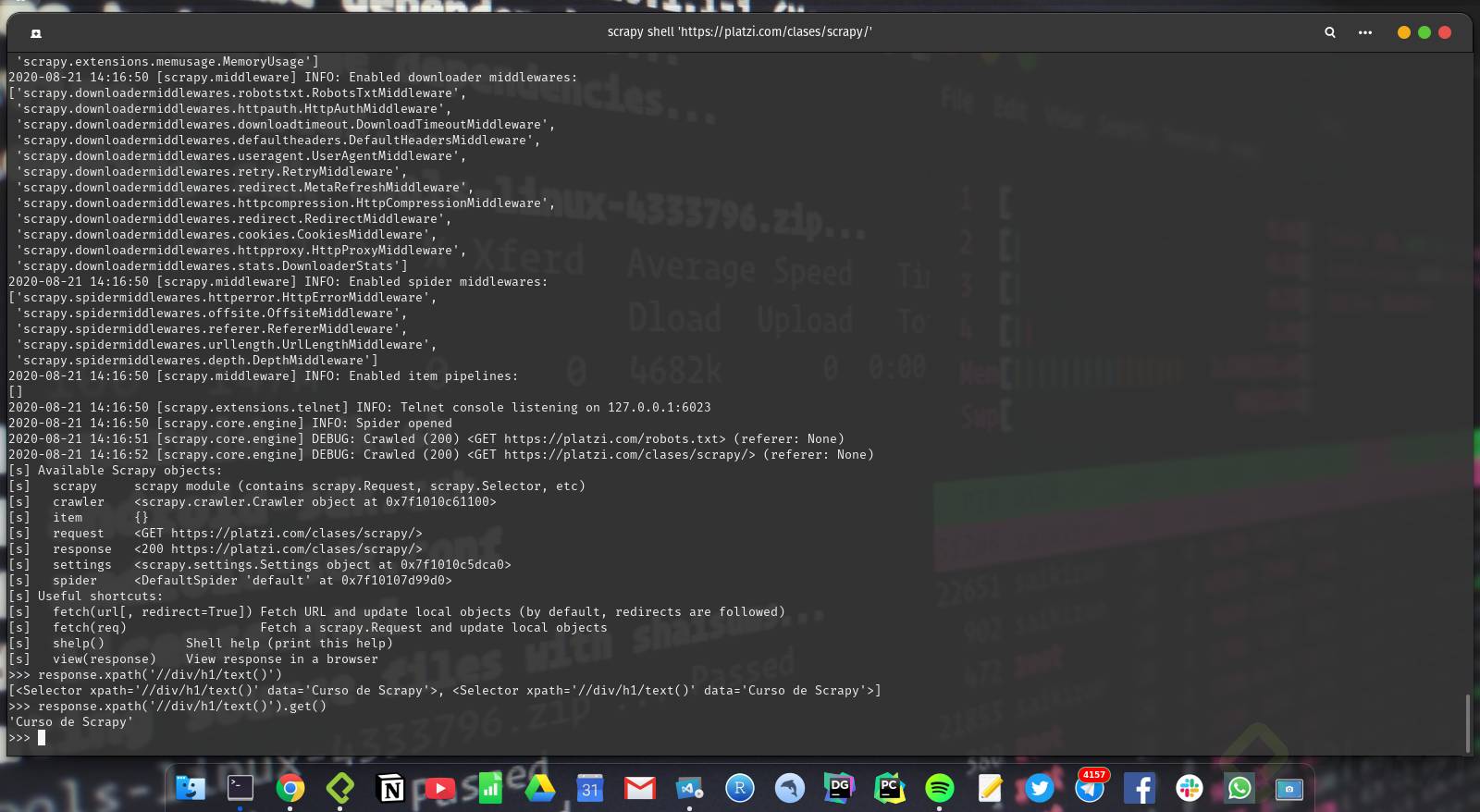Open YouTube from the dock
The width and height of the screenshot is (1480, 812).
tap(440, 788)
